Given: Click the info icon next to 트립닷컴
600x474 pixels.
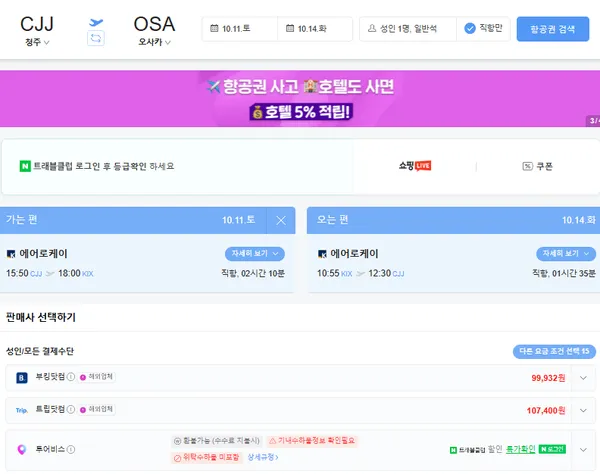Looking at the screenshot, I should coord(71,409).
